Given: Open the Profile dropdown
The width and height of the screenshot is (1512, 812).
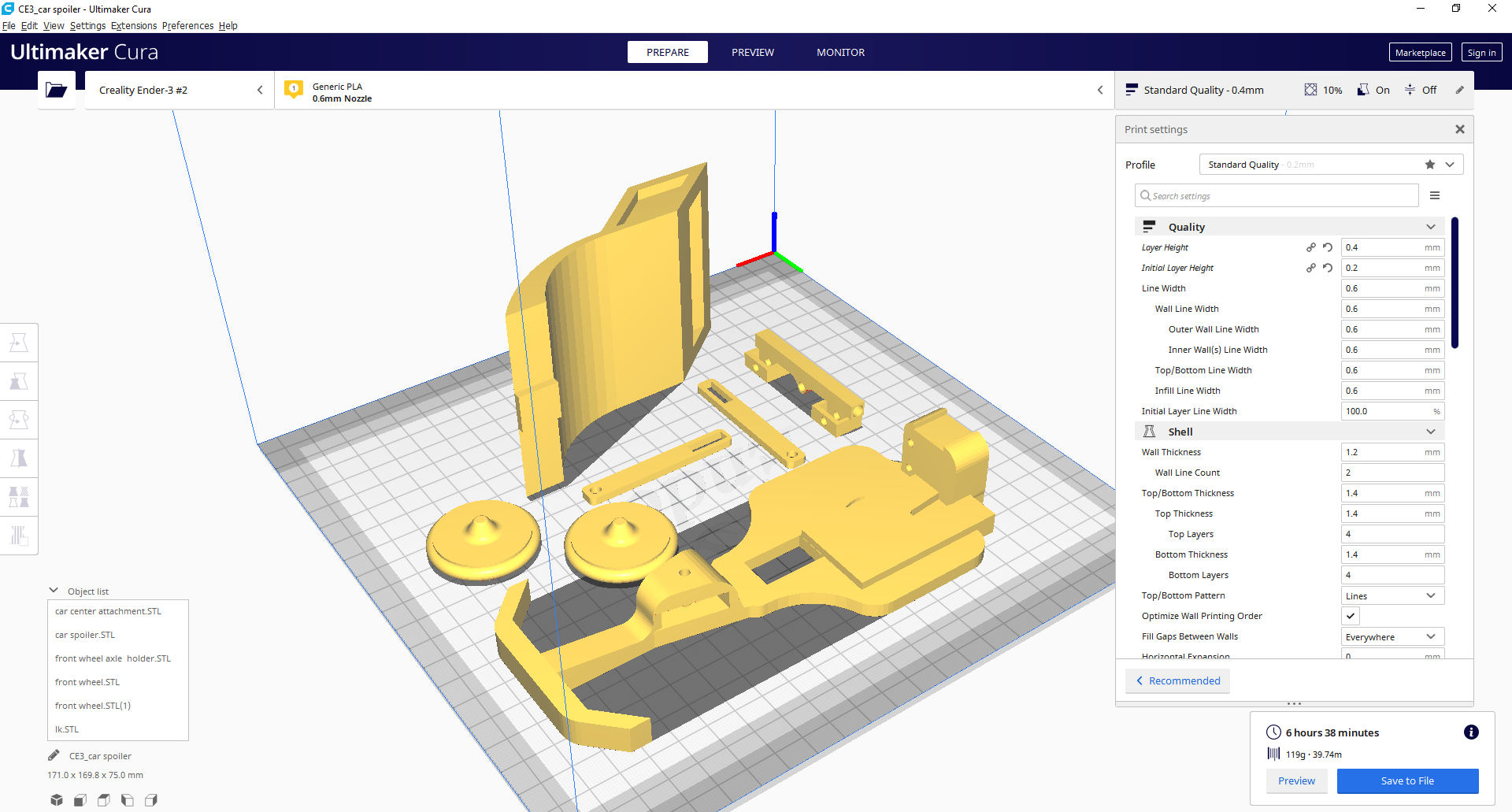Looking at the screenshot, I should 1331,165.
